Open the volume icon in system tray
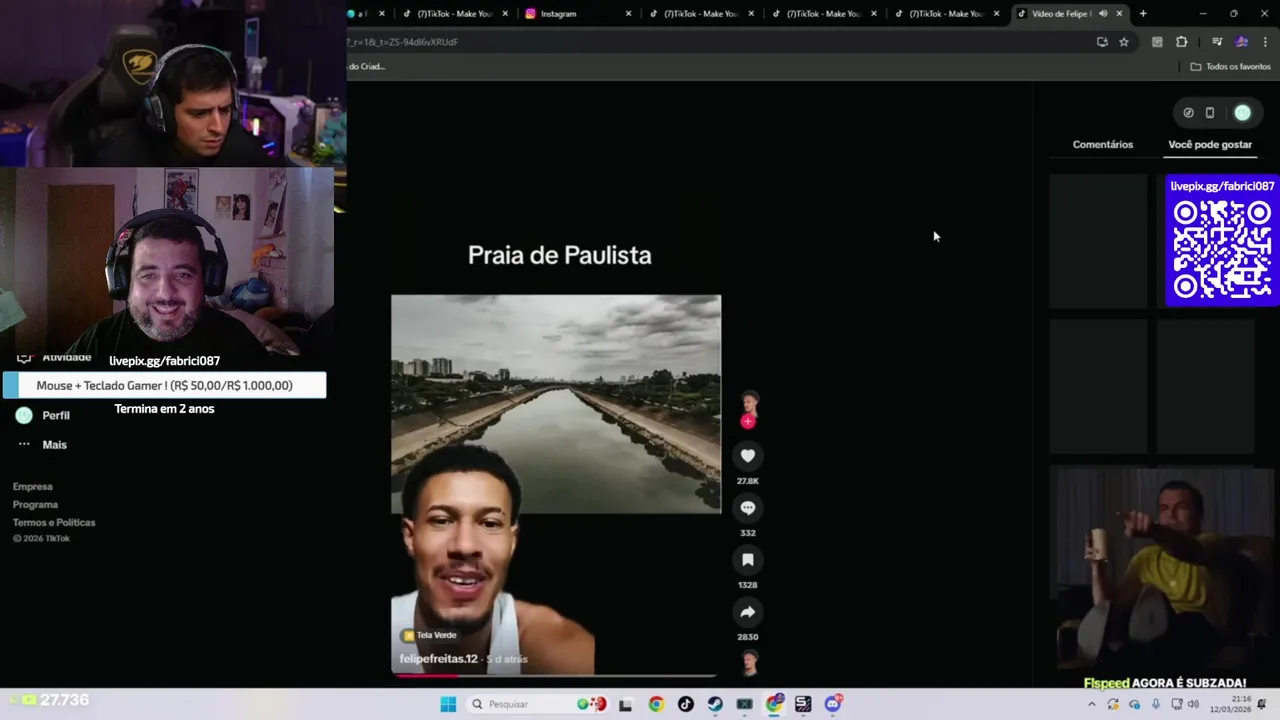 pos(1193,704)
